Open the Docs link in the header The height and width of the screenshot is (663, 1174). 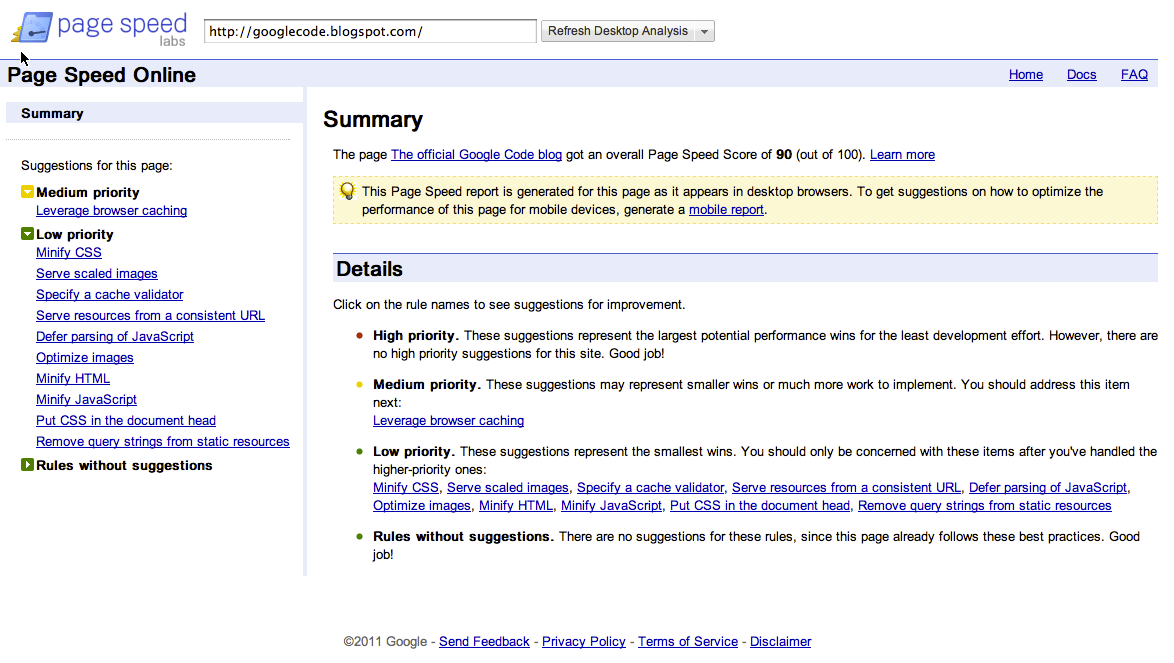1081,75
